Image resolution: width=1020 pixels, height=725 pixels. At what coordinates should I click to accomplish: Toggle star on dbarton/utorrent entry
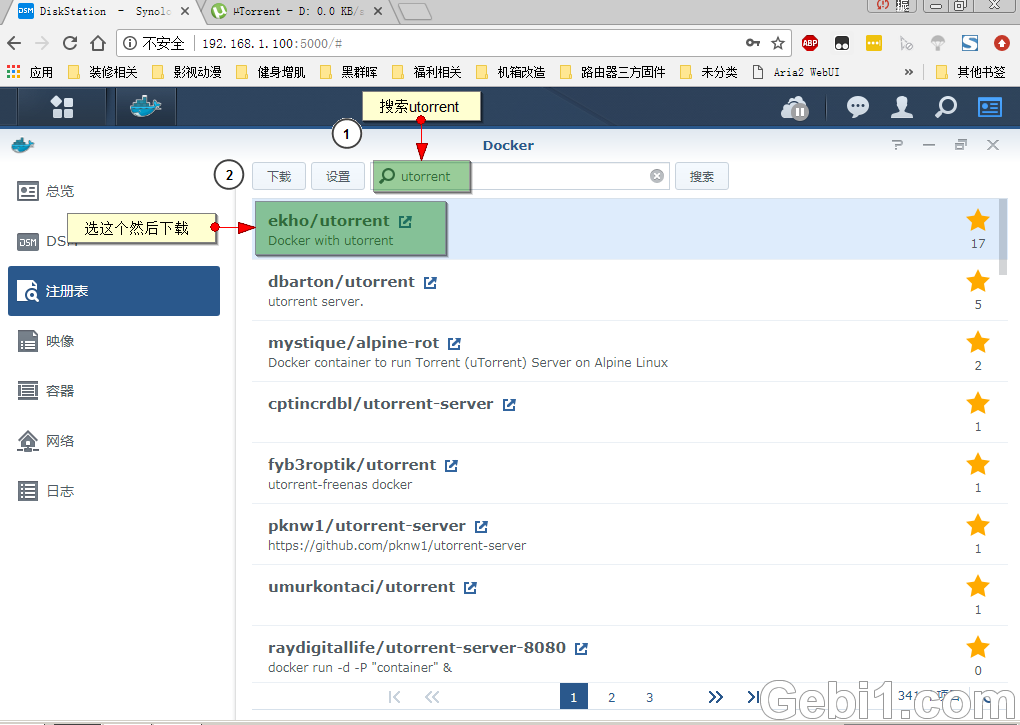click(x=977, y=281)
